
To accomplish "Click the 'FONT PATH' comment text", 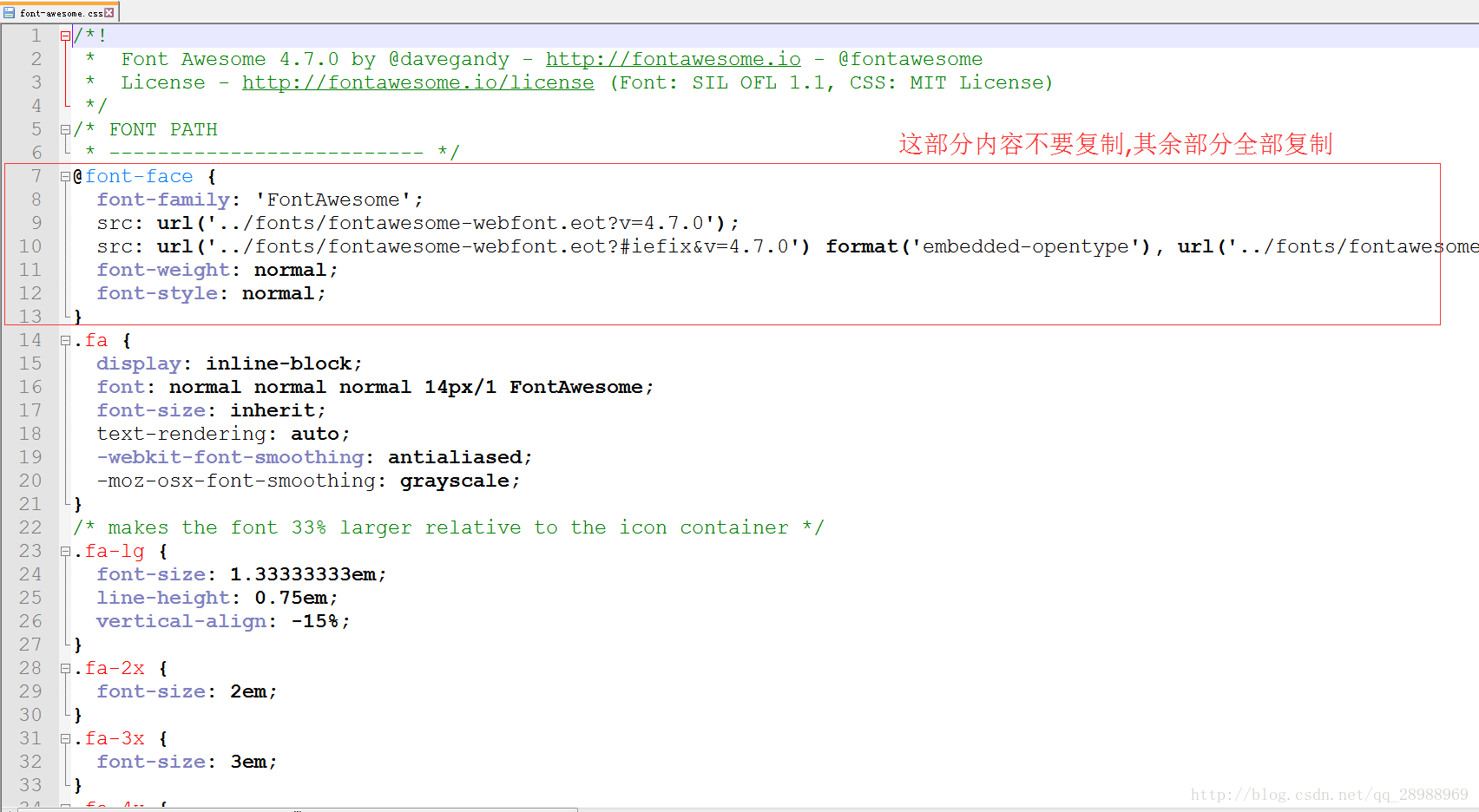I will pyautogui.click(x=163, y=129).
